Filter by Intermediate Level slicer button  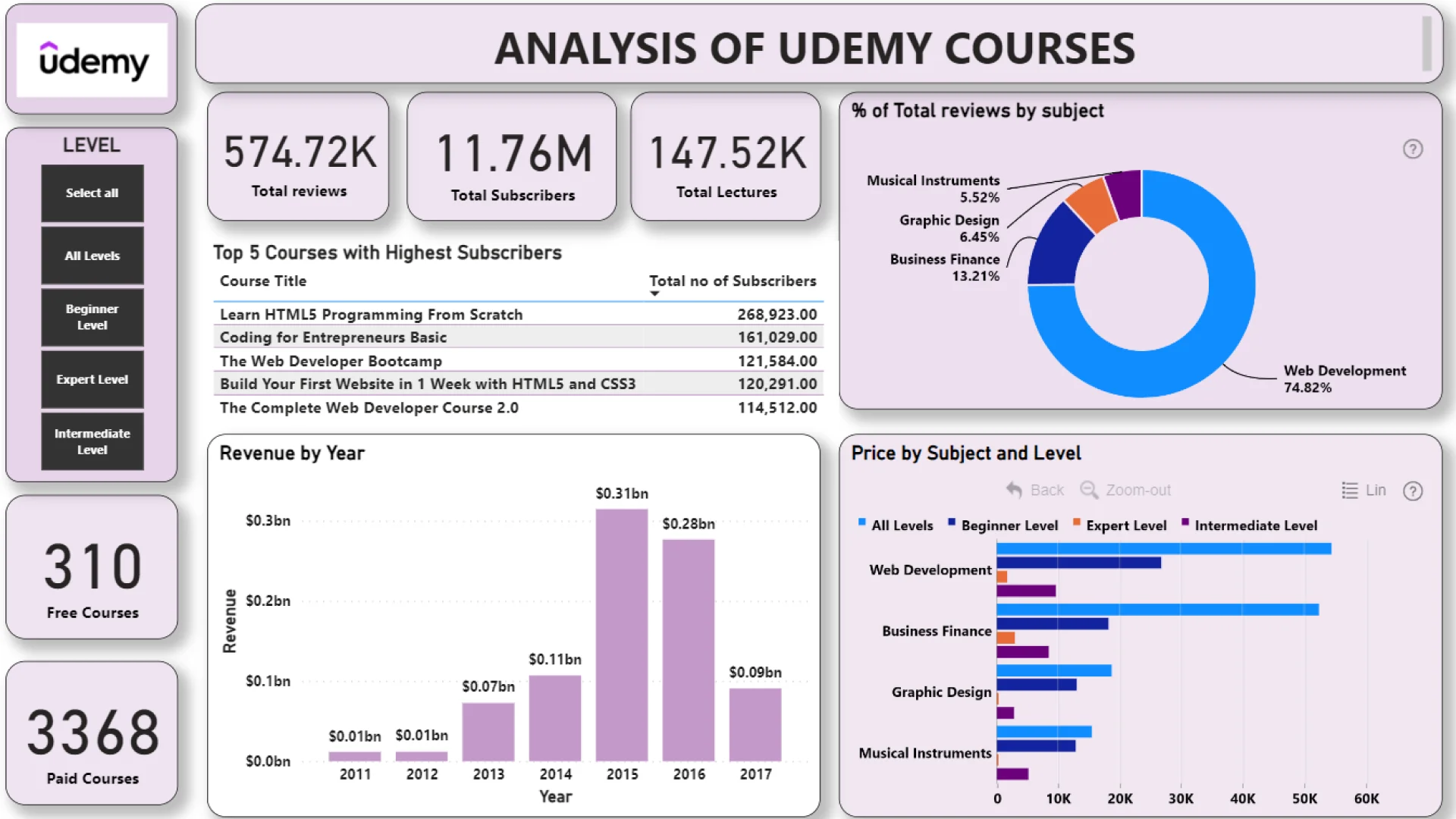(x=92, y=441)
